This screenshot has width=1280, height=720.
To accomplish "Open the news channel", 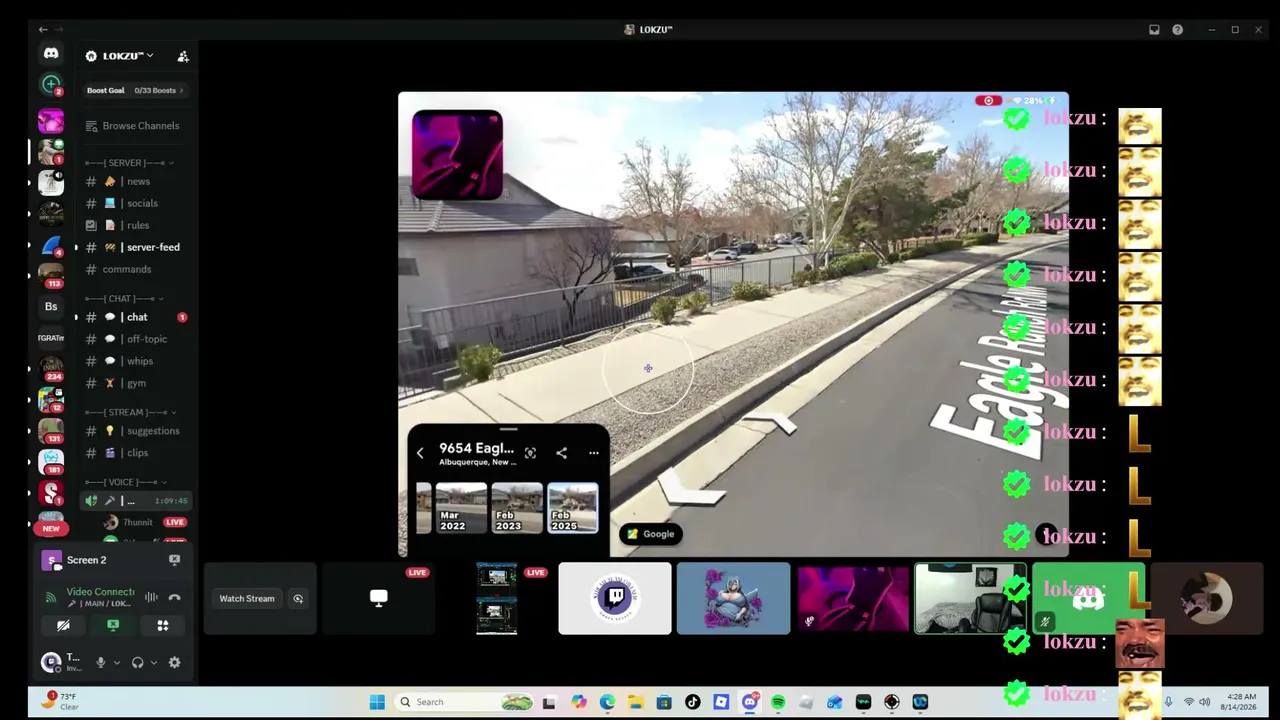I will tap(135, 181).
